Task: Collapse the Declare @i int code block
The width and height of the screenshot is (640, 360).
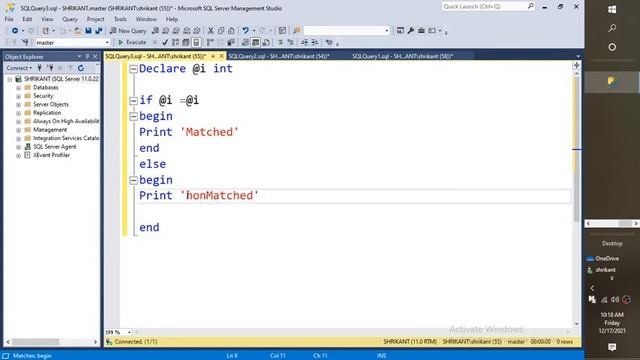Action: pyautogui.click(x=133, y=69)
